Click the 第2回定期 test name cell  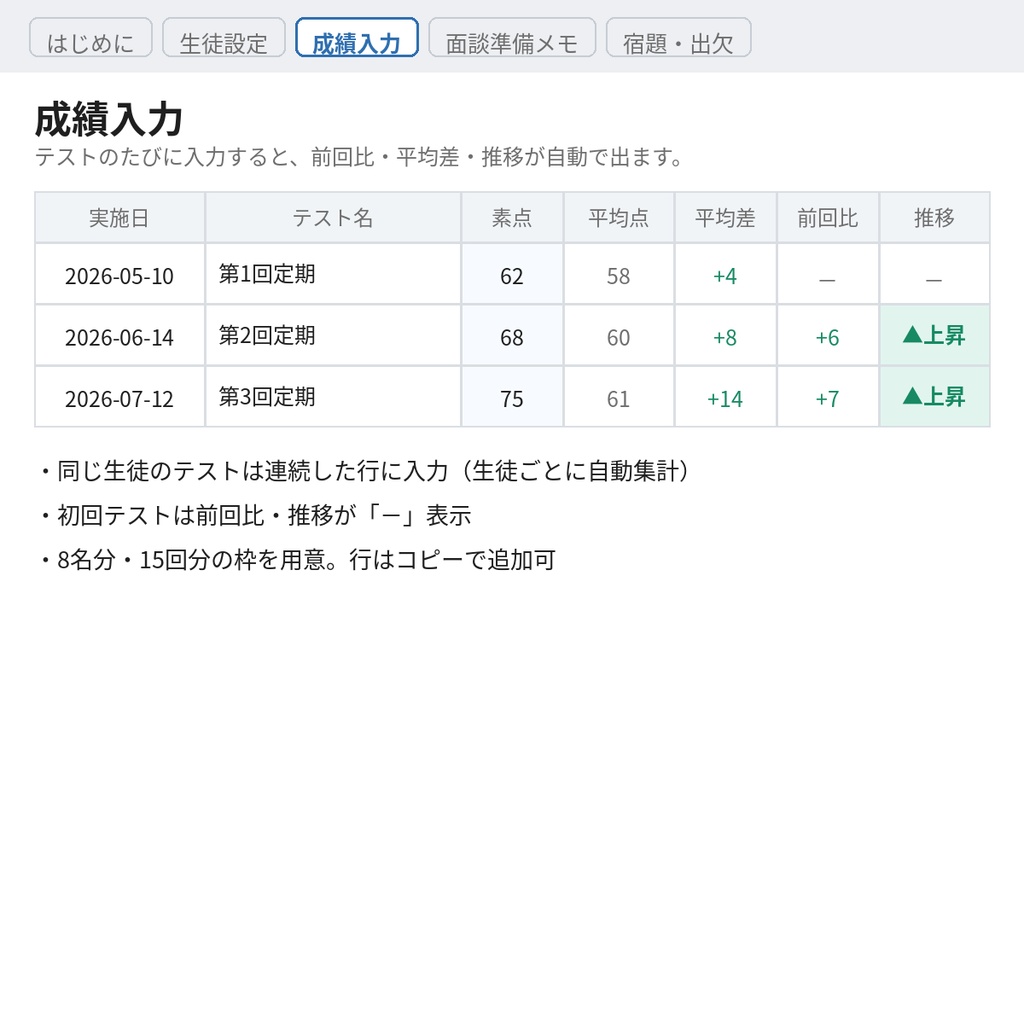click(333, 336)
